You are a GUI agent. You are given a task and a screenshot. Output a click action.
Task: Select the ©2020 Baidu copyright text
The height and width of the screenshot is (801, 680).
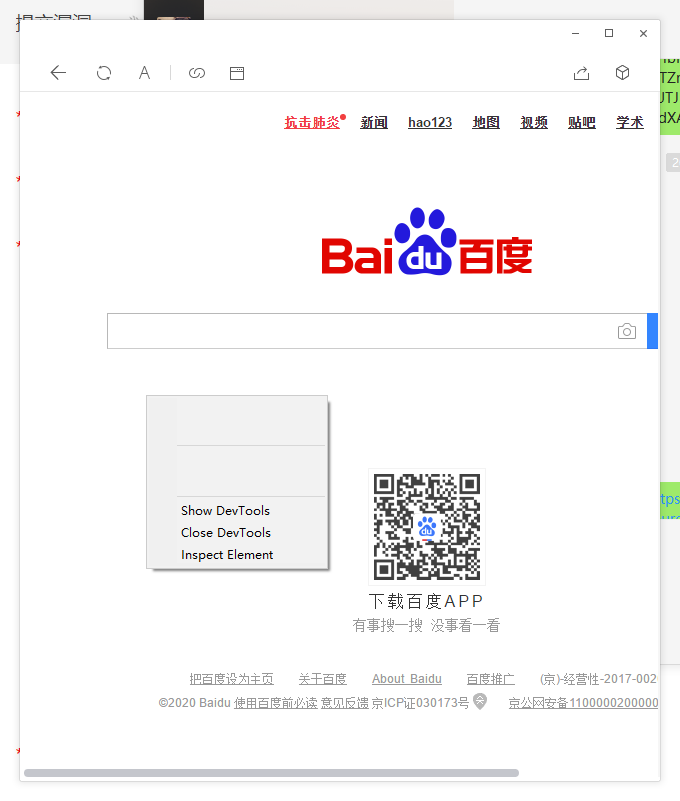coord(195,703)
